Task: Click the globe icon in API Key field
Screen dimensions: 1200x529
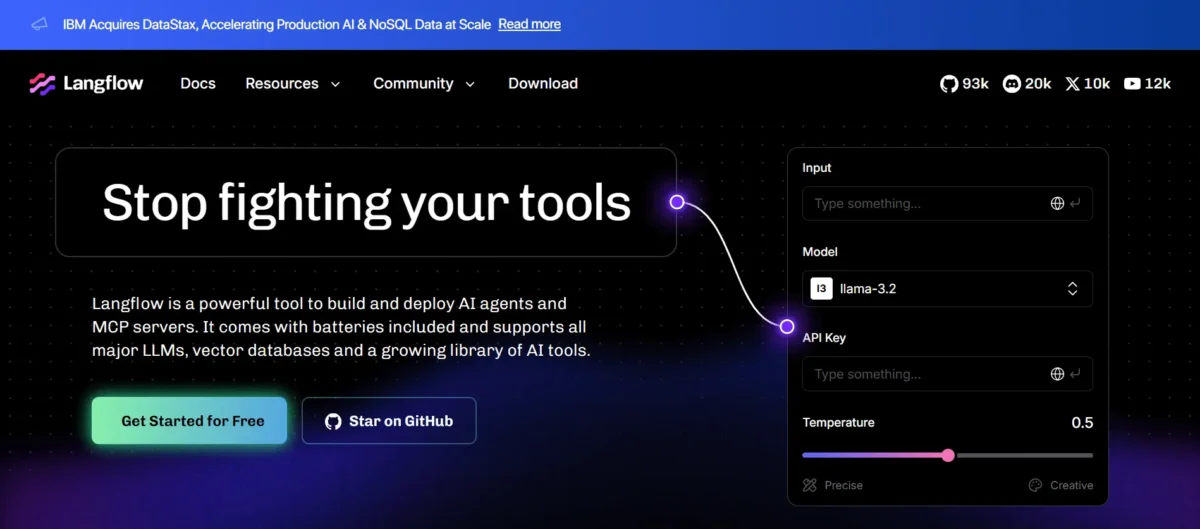Action: (1057, 374)
